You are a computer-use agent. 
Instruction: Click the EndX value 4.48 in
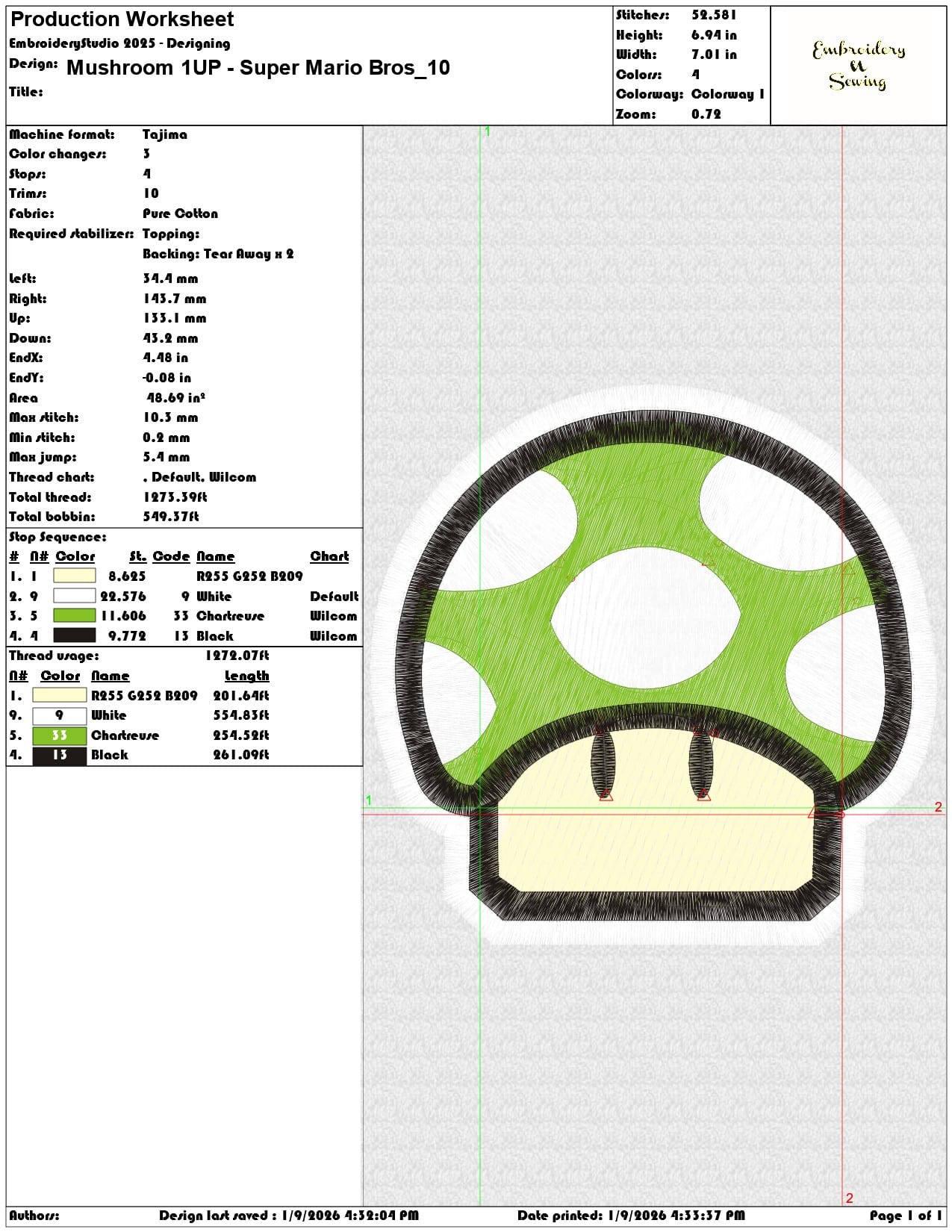[x=165, y=358]
